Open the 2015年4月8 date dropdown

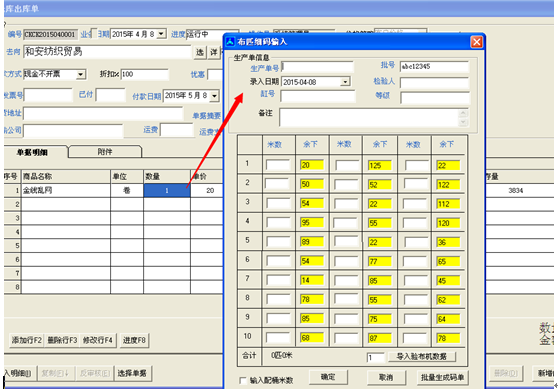click(161, 34)
